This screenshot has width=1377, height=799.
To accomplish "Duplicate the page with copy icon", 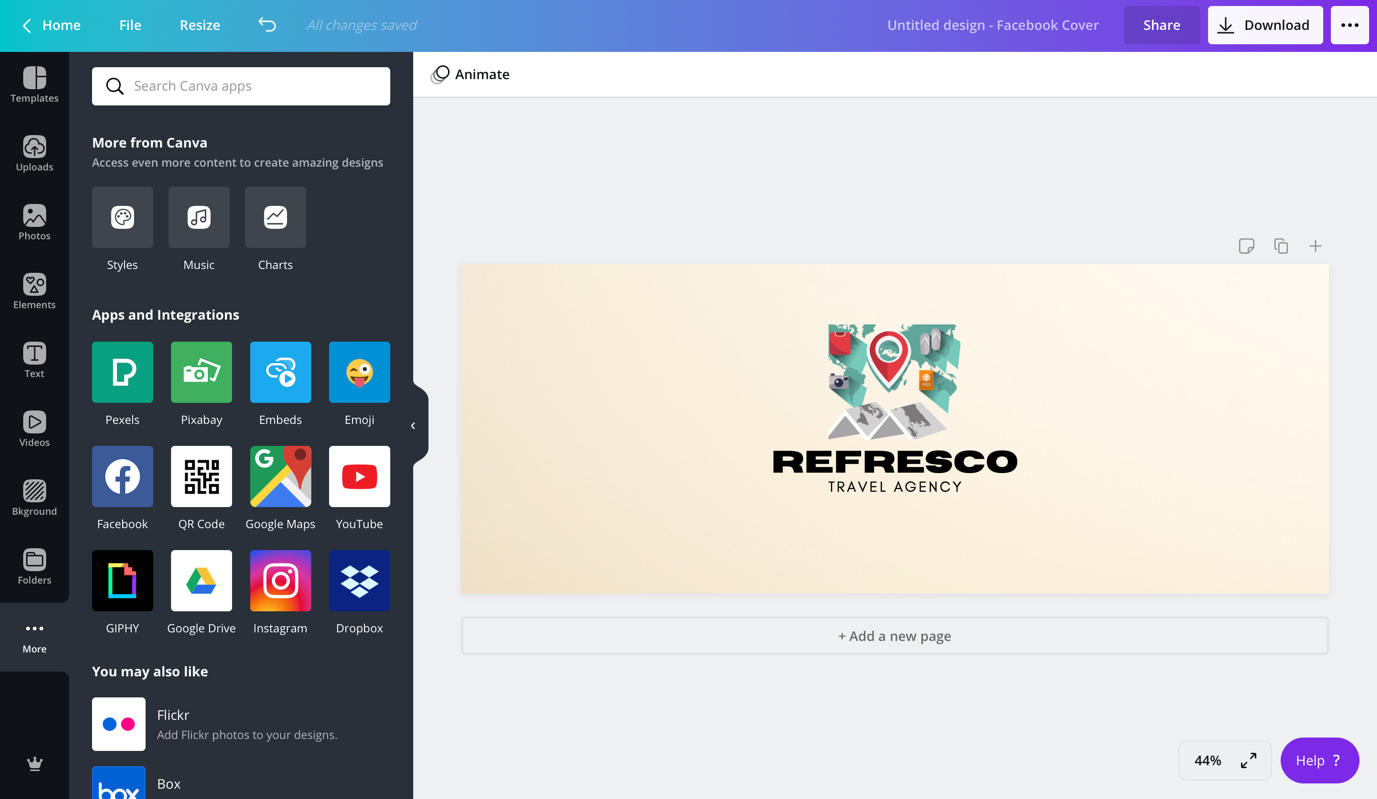I will click(1281, 246).
